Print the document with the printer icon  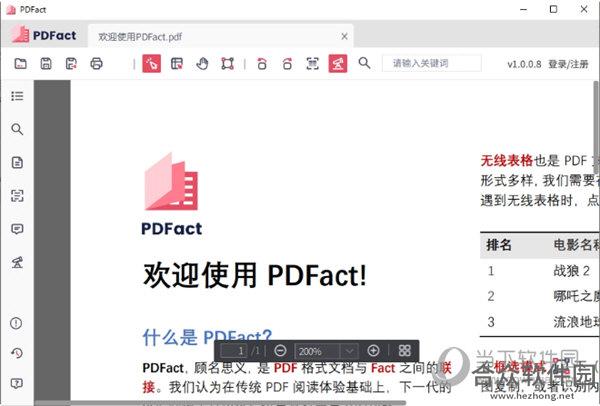96,64
